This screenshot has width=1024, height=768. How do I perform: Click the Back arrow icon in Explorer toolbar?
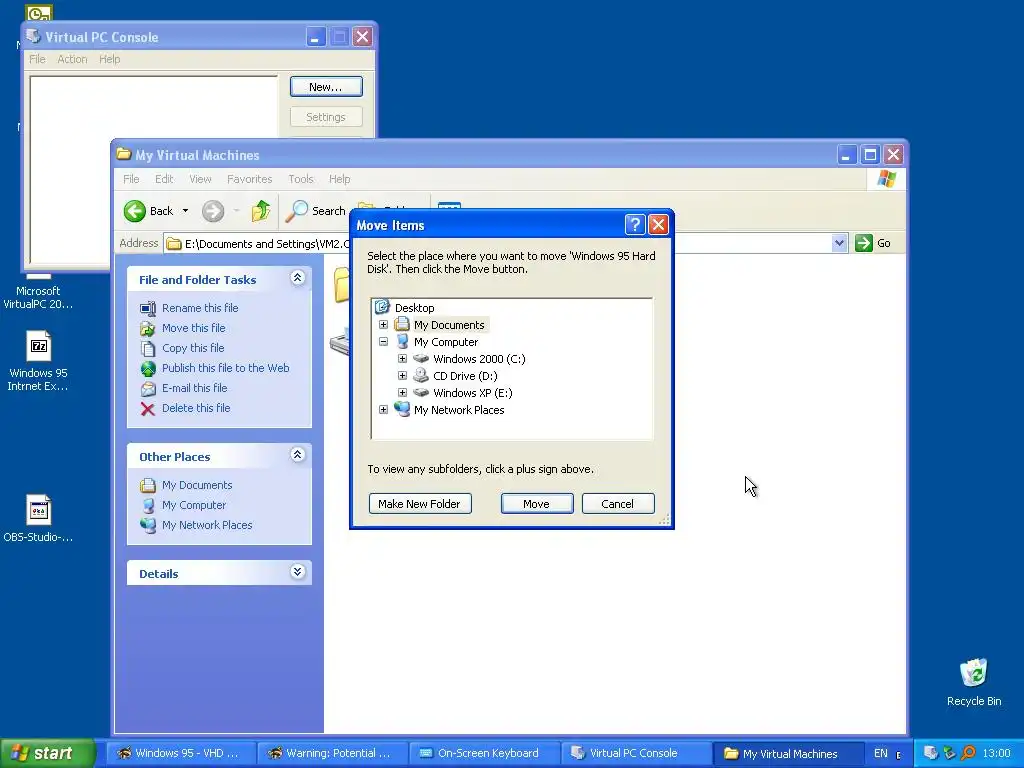coord(135,211)
